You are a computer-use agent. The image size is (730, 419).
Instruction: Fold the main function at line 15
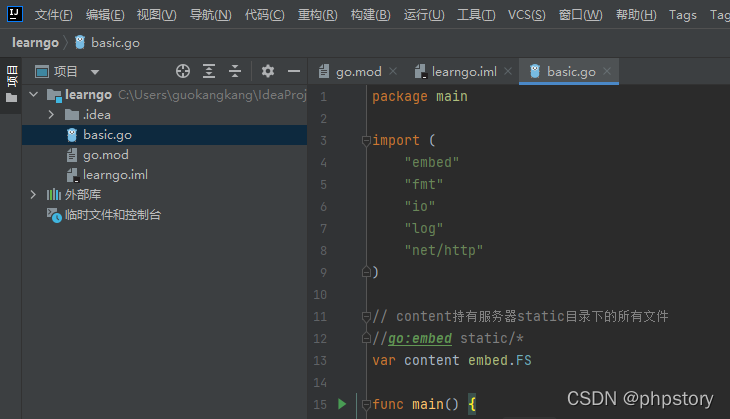(366, 404)
